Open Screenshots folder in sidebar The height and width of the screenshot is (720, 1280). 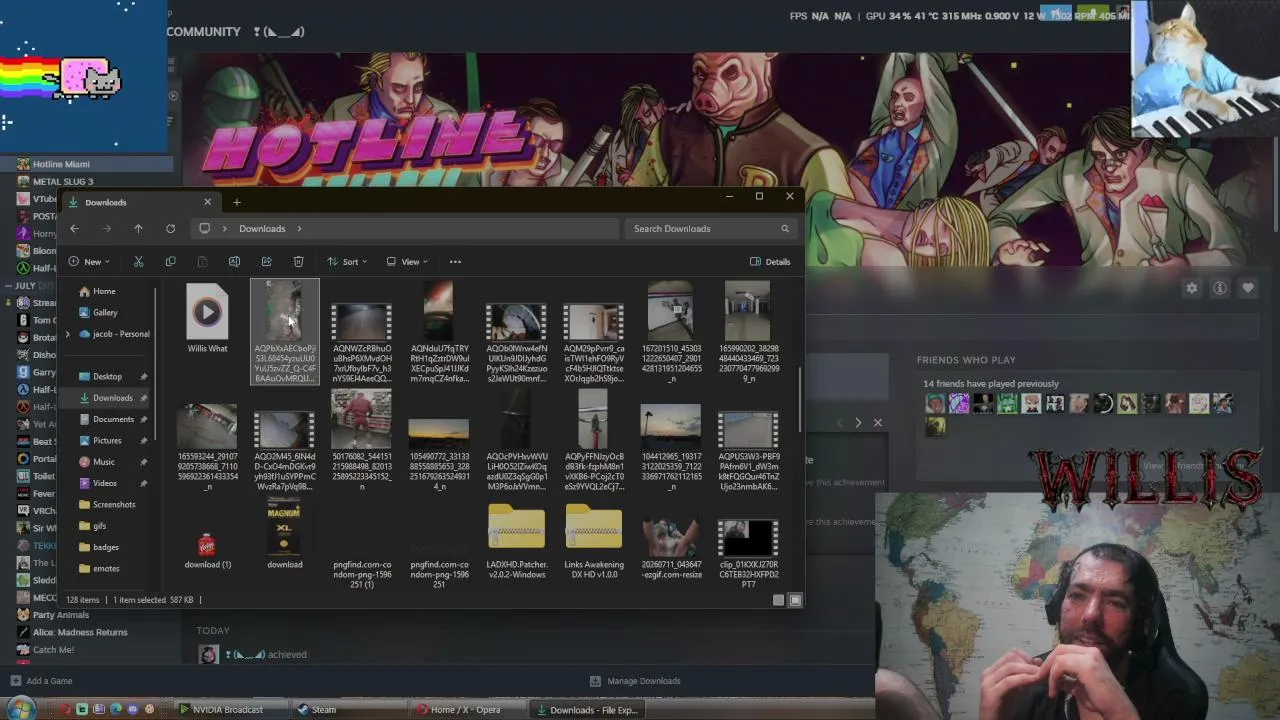point(114,505)
